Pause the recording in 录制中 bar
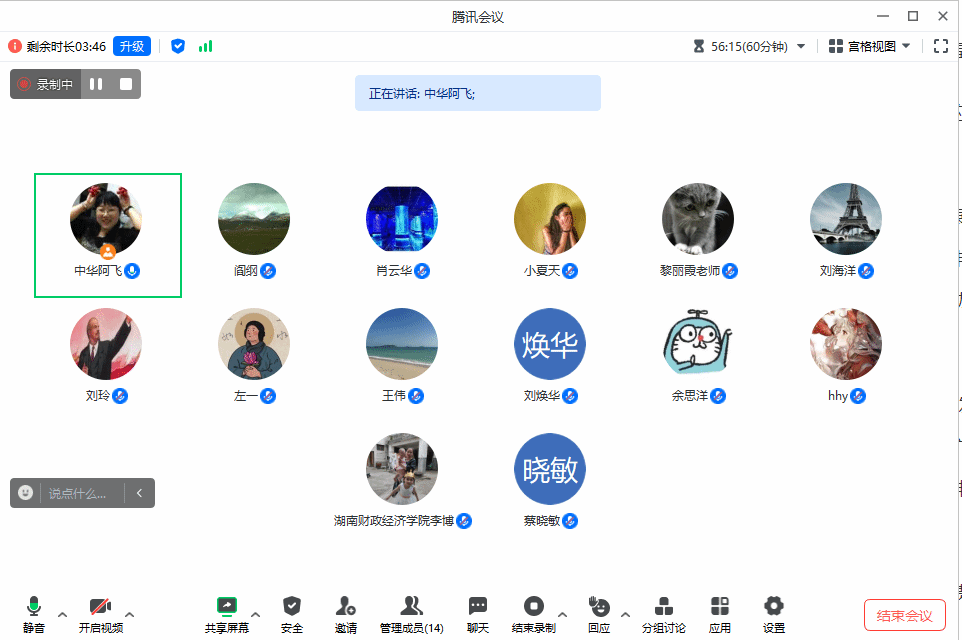Screen dimensions: 962x640 [x=96, y=84]
